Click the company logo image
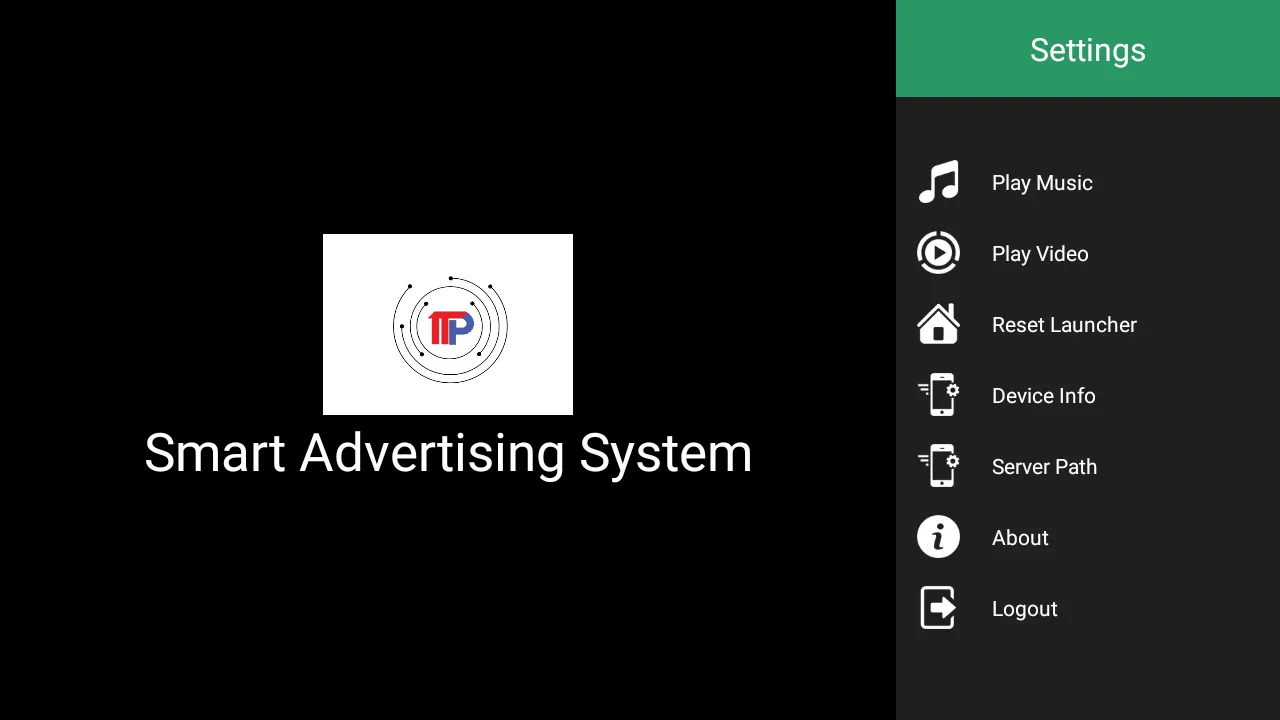This screenshot has height=720, width=1280. click(448, 324)
